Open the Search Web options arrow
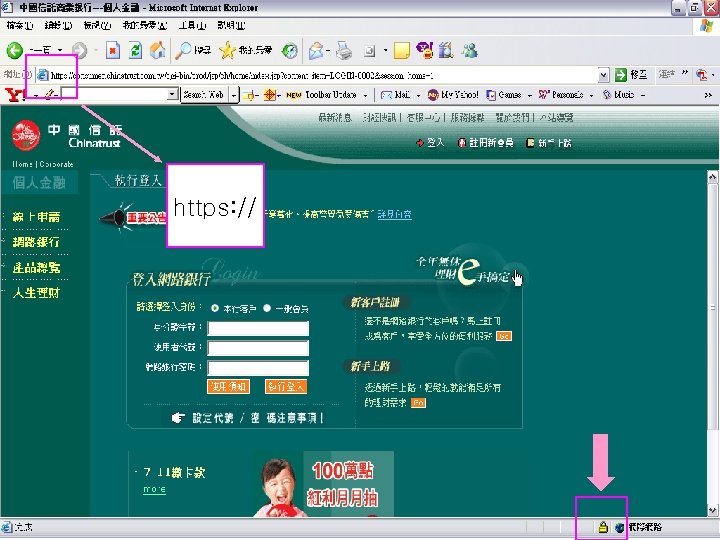Viewport: 720px width, 540px height. click(x=234, y=95)
